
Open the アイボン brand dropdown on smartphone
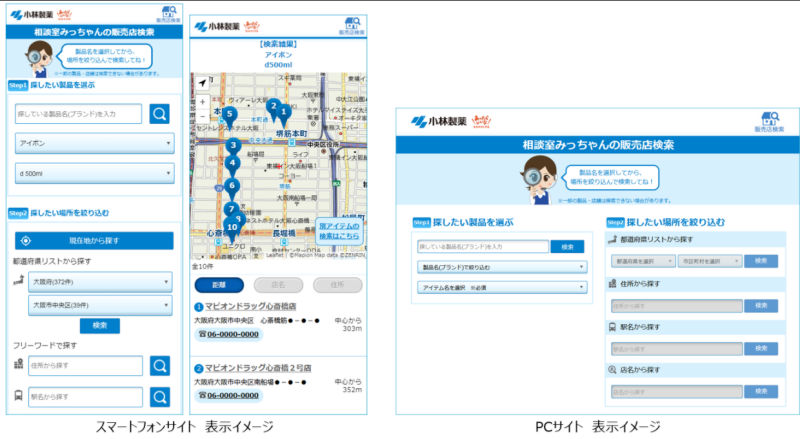coord(94,143)
